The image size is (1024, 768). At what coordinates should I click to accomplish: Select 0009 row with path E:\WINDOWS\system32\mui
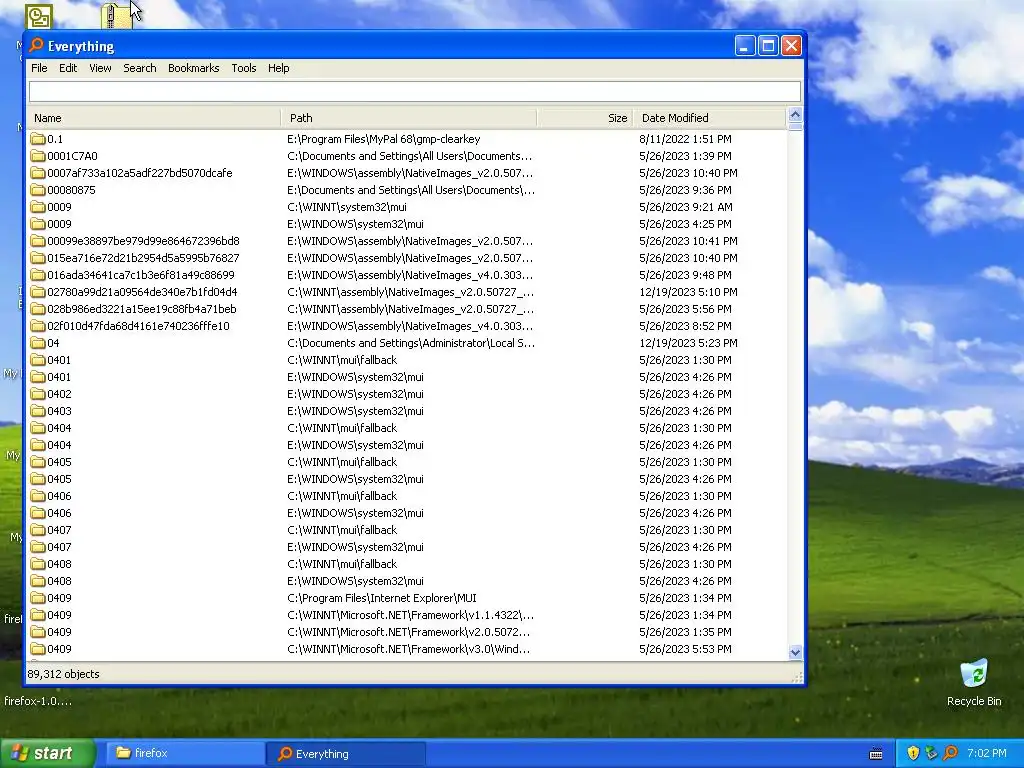tap(408, 224)
